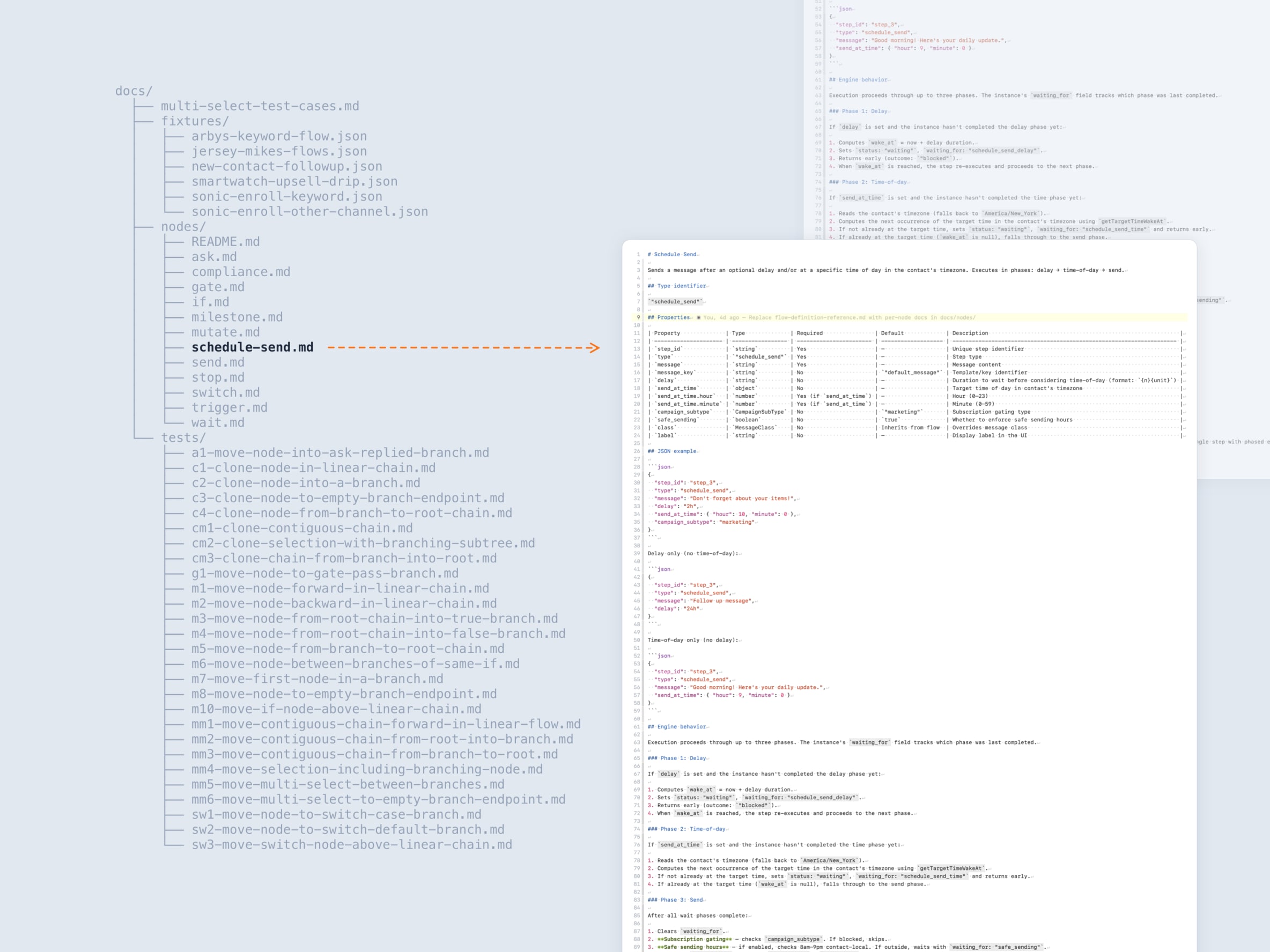
Task: Click the '# Schedule Send' heading line
Action: tap(672, 254)
